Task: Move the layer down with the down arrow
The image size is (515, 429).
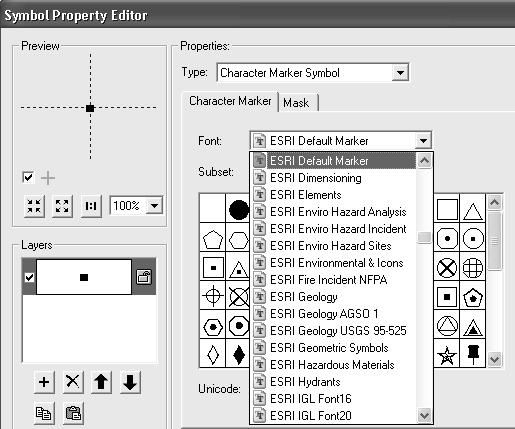Action: pyautogui.click(x=130, y=382)
